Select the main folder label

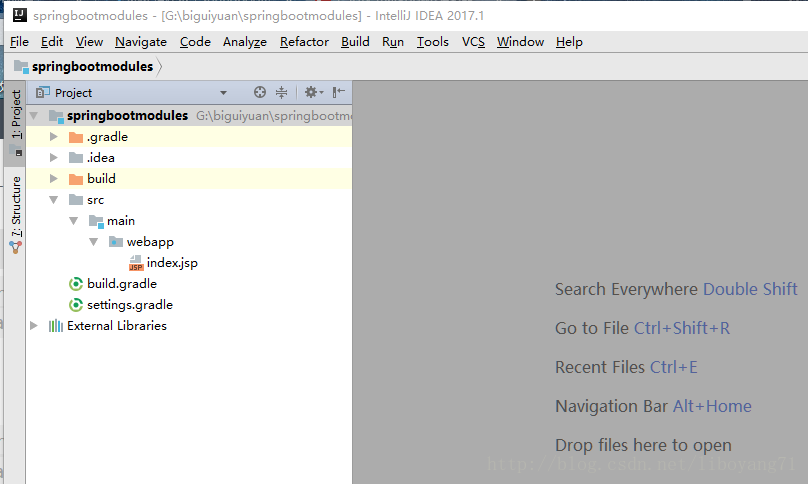tap(121, 221)
